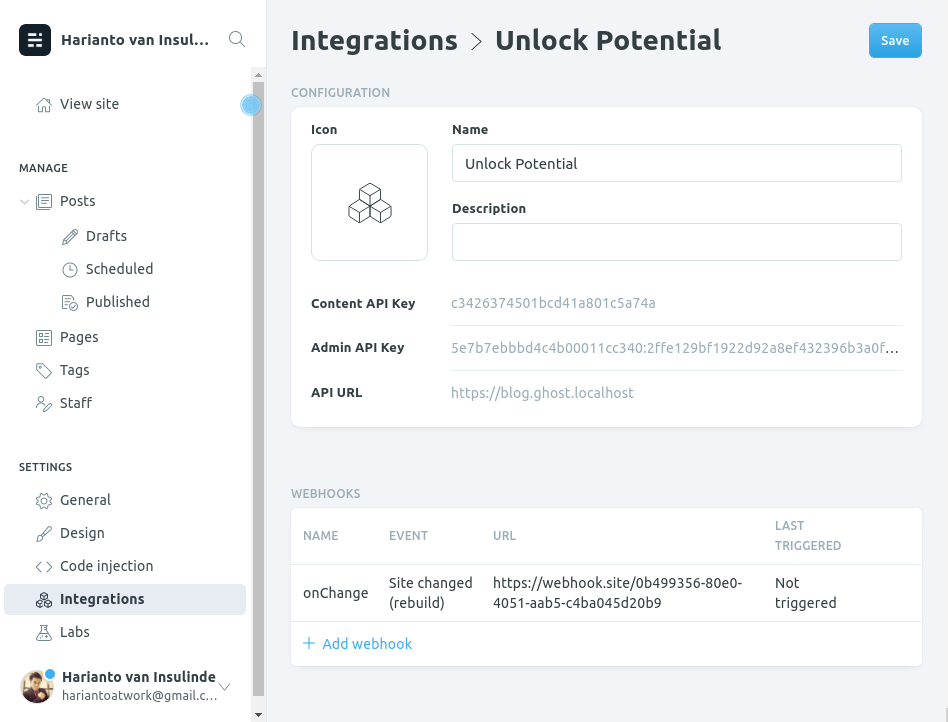Go to Code injection settings
This screenshot has height=722, width=948.
(106, 566)
